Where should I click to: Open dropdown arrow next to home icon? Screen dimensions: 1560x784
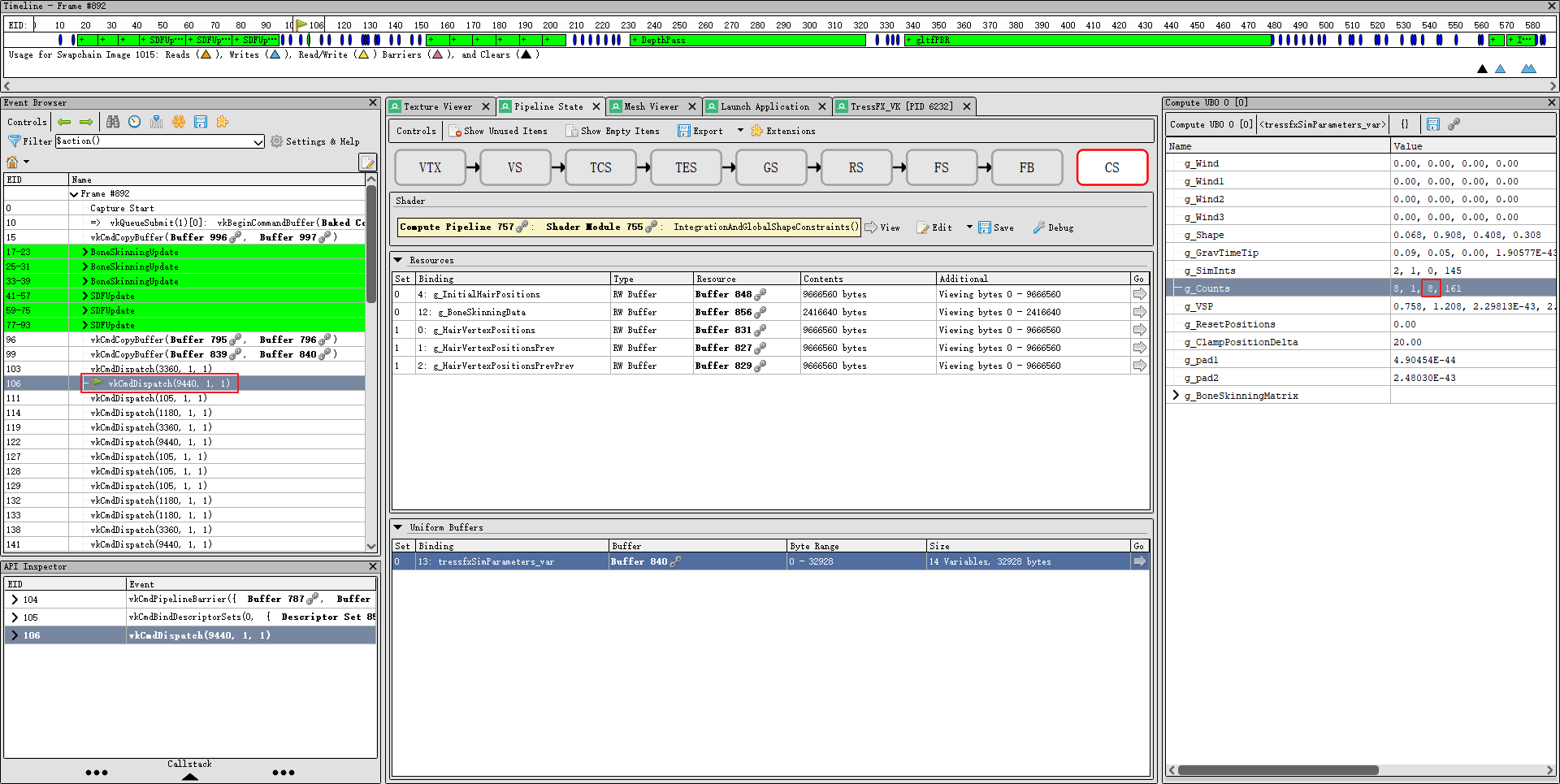point(27,162)
